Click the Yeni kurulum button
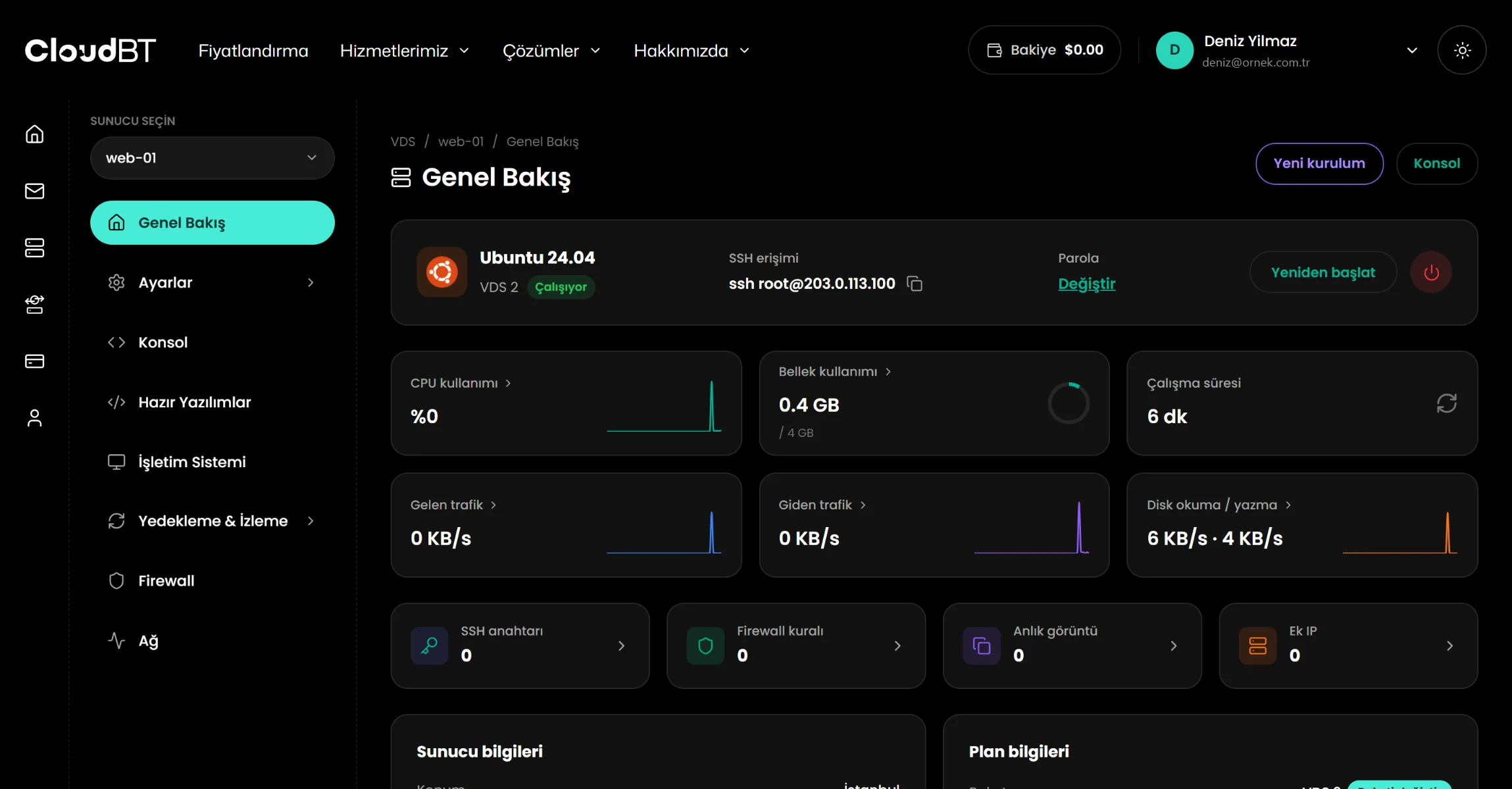The image size is (1512, 789). pyautogui.click(x=1319, y=164)
